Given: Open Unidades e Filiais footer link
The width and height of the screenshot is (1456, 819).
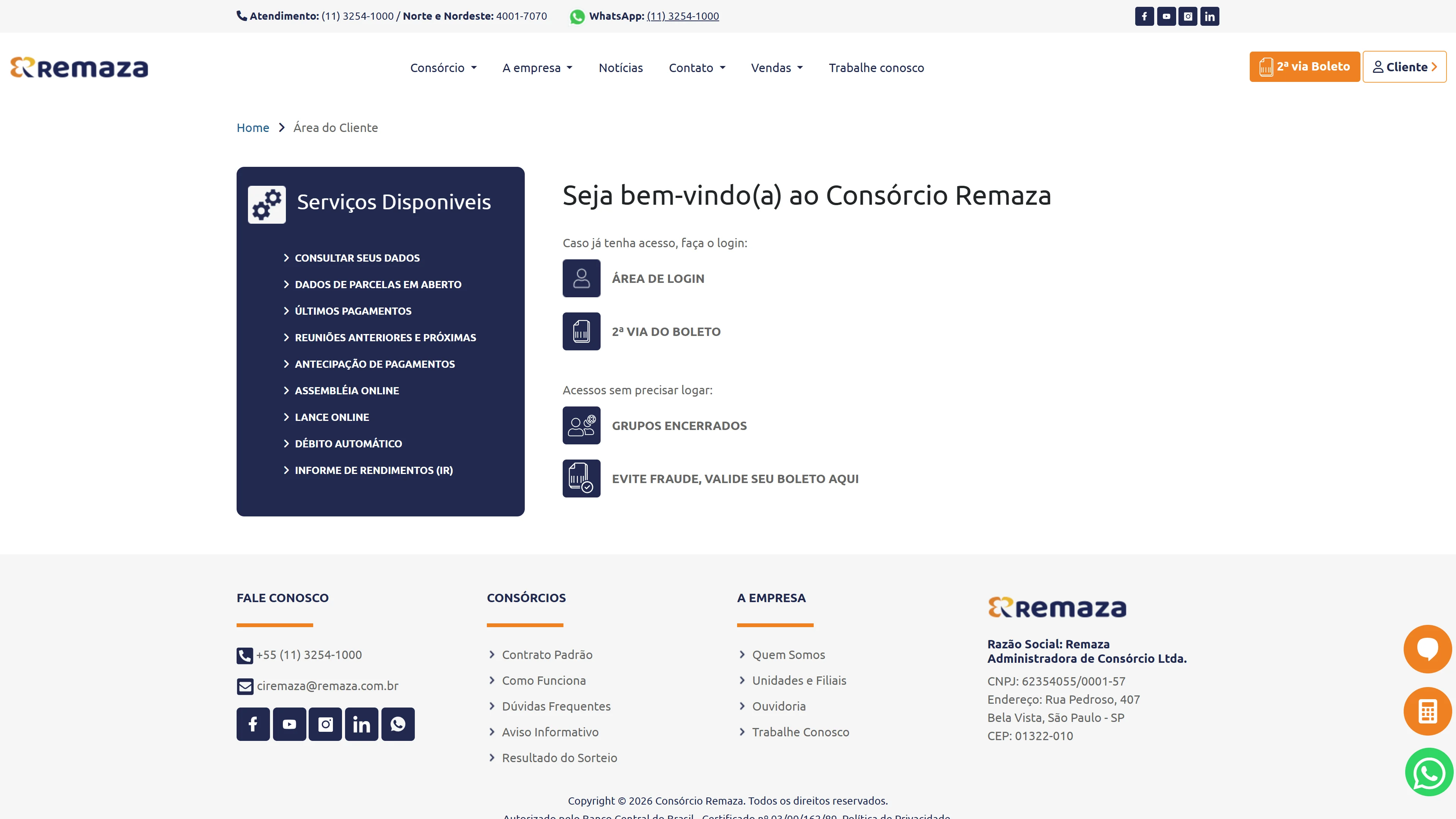Looking at the screenshot, I should coord(799,681).
